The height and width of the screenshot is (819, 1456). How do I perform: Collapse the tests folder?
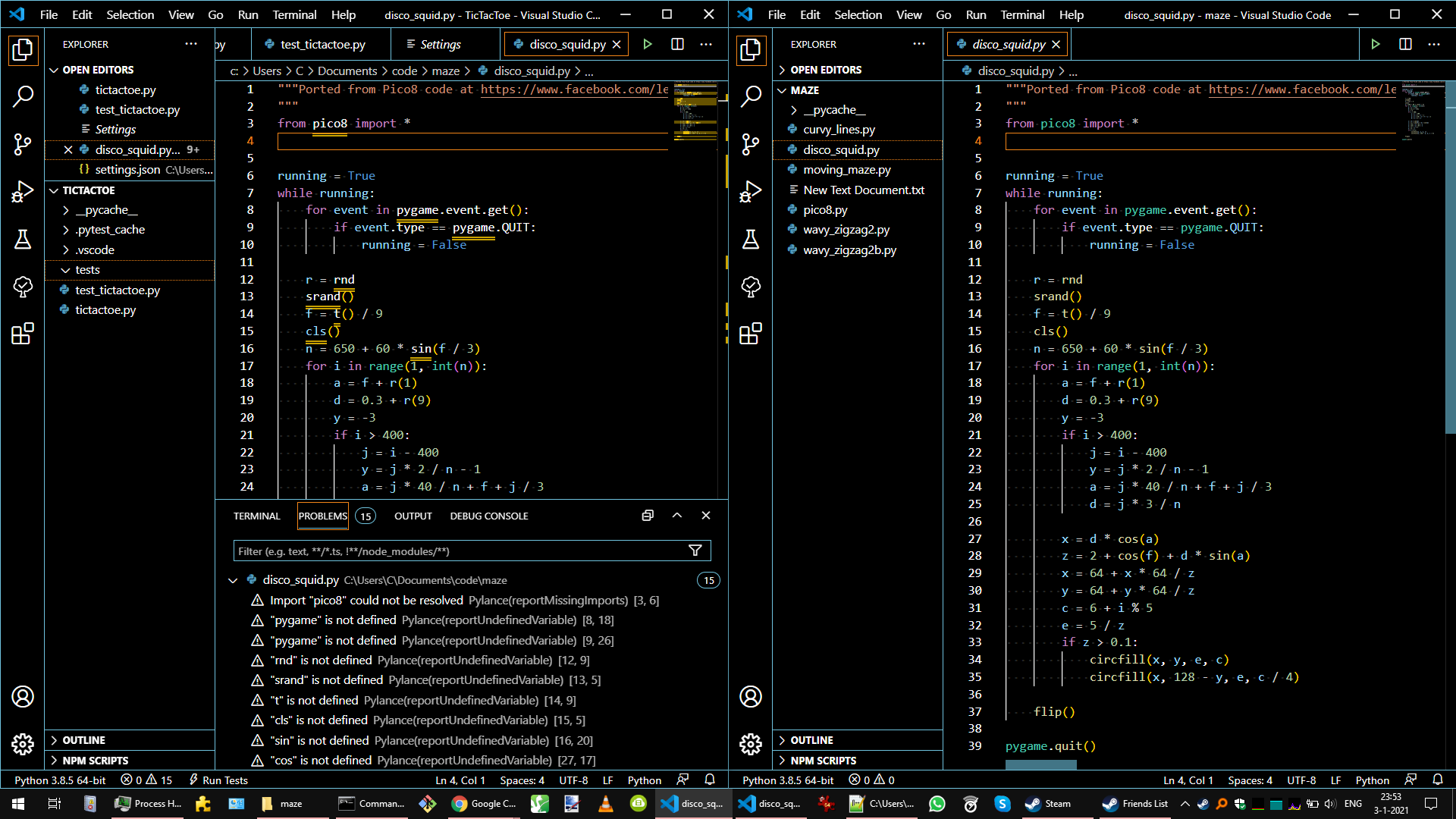click(87, 270)
